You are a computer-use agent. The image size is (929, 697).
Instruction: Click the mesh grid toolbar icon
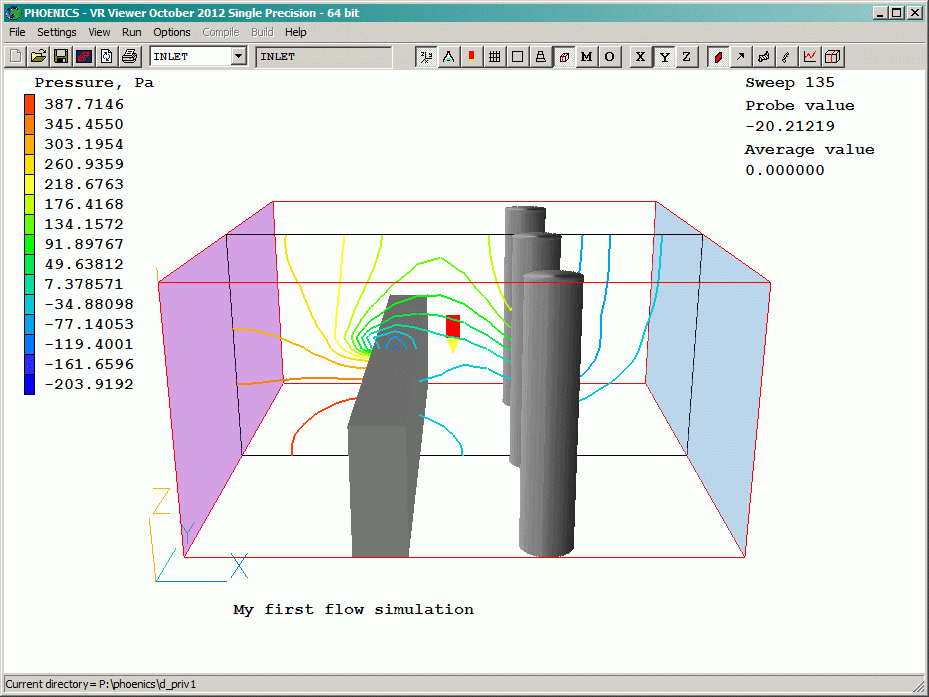[x=494, y=57]
